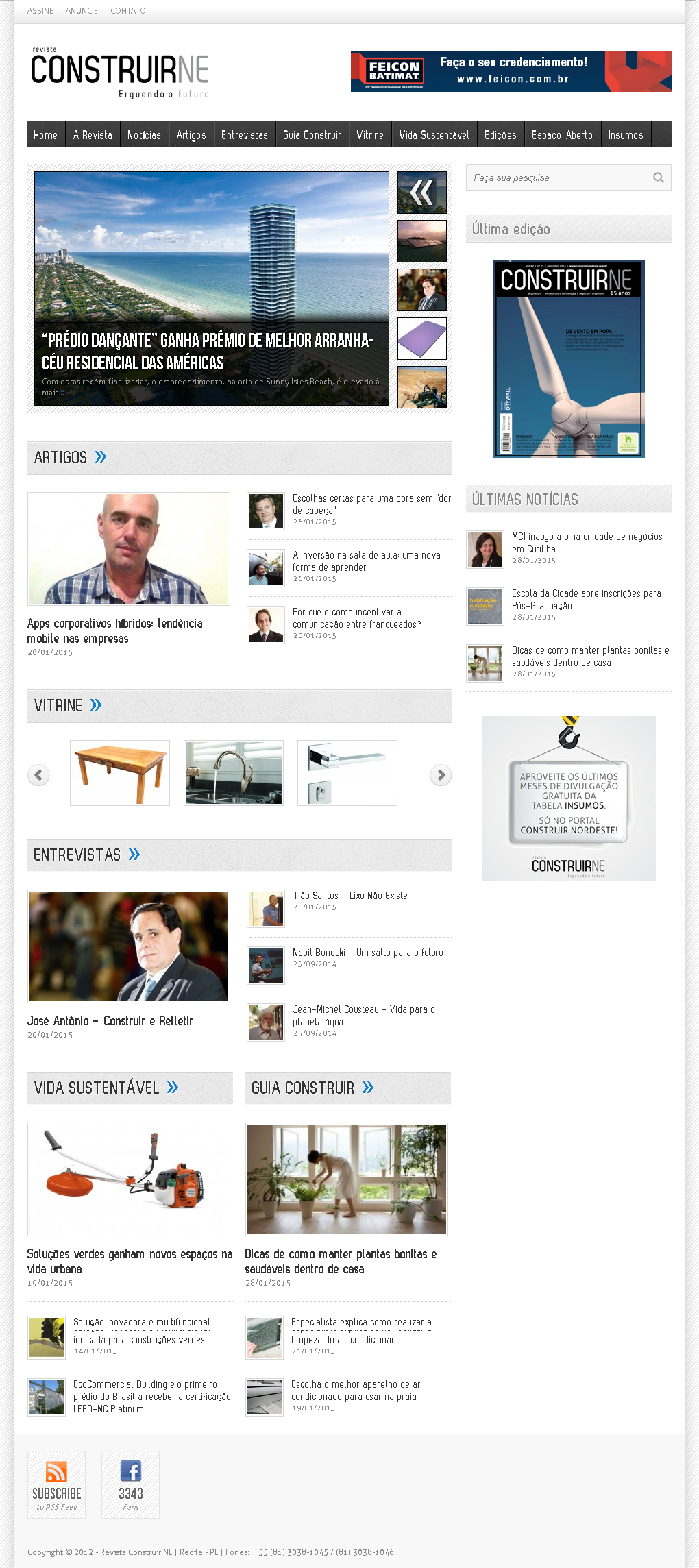Open the Guia Construir menu item

312,135
